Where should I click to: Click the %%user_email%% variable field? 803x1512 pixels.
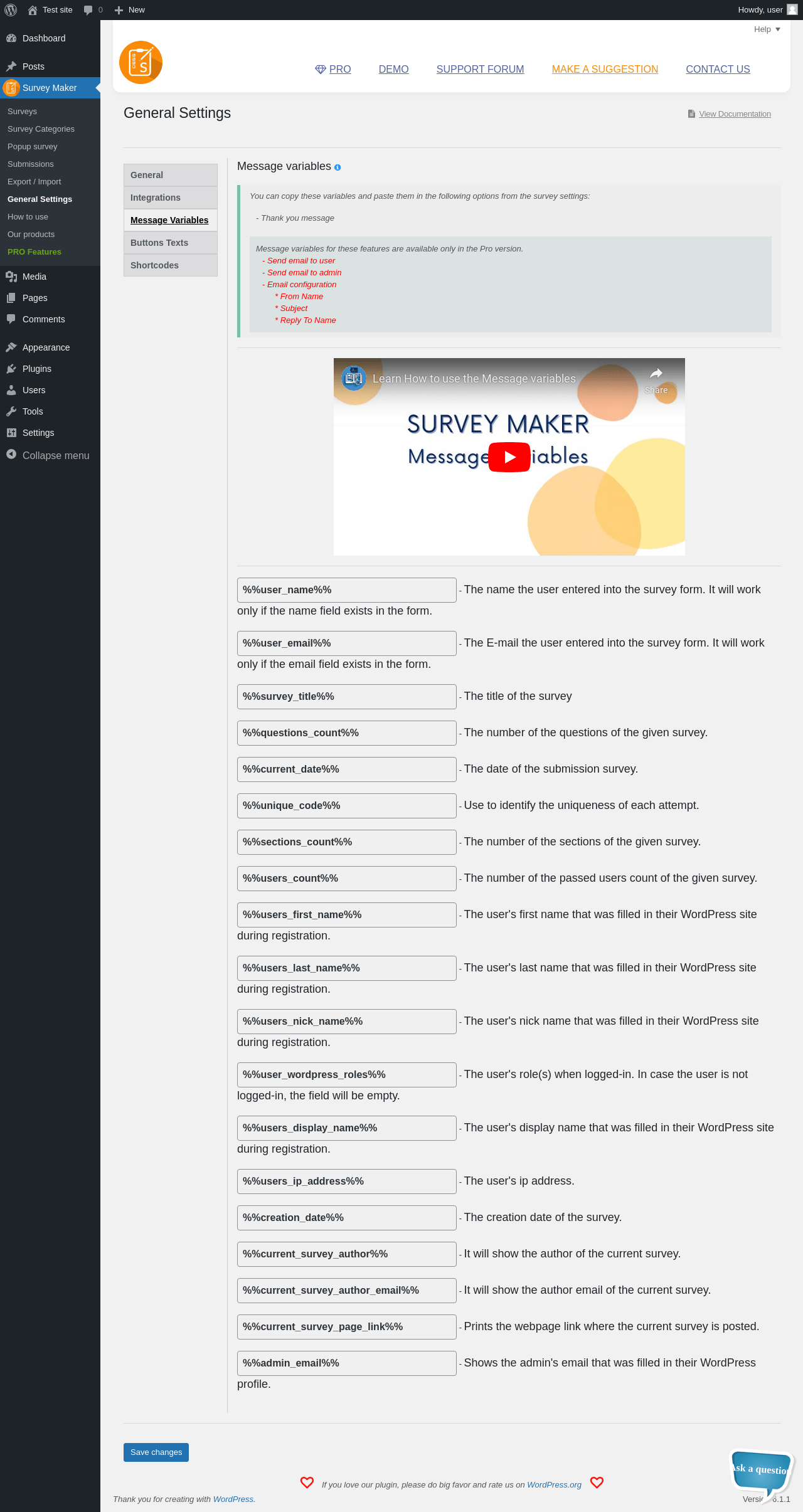click(x=347, y=643)
